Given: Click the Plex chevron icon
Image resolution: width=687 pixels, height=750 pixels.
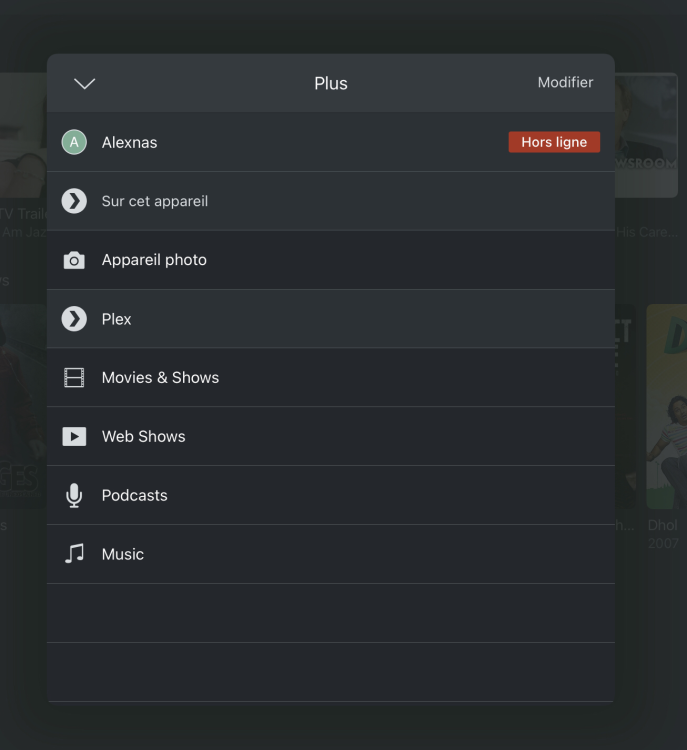Looking at the screenshot, I should coord(74,319).
